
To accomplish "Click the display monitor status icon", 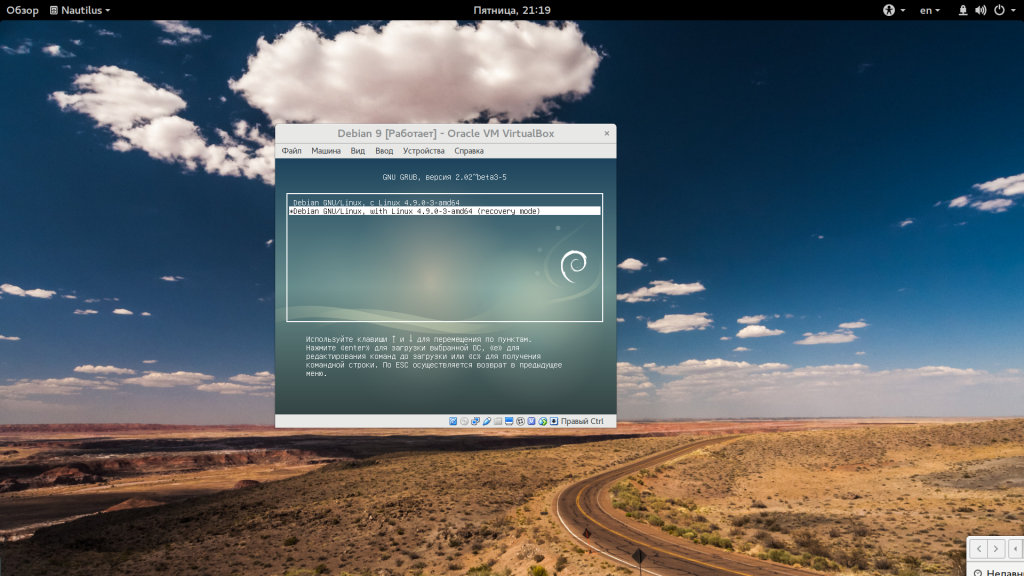I will (509, 421).
